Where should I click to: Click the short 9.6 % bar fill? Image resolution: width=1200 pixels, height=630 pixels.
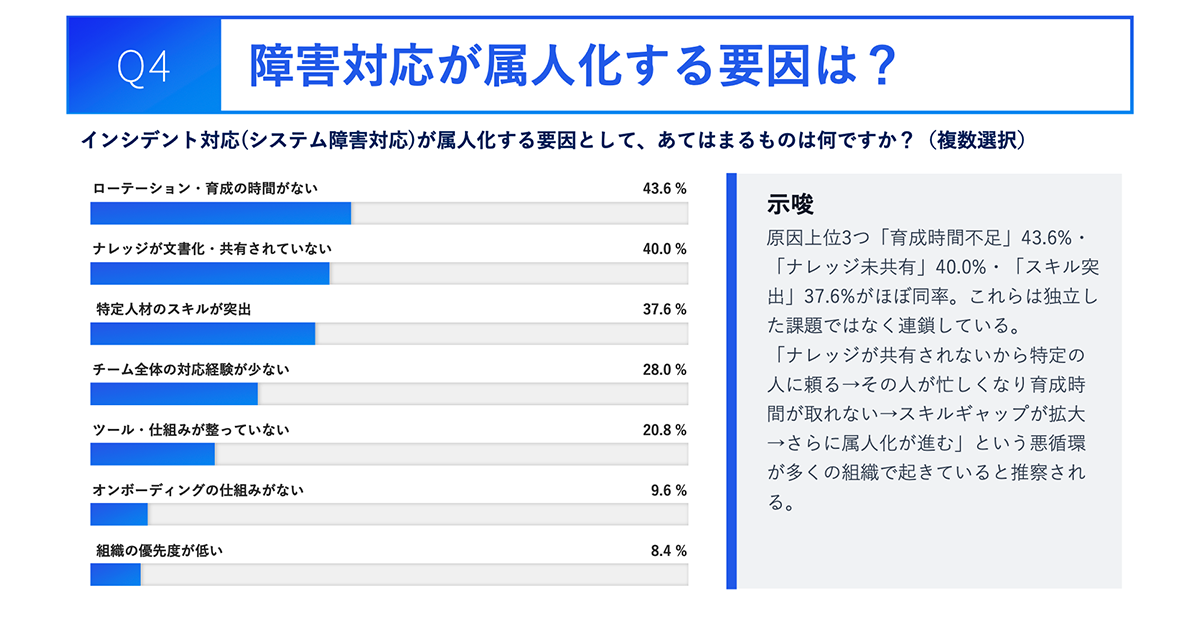tap(119, 515)
